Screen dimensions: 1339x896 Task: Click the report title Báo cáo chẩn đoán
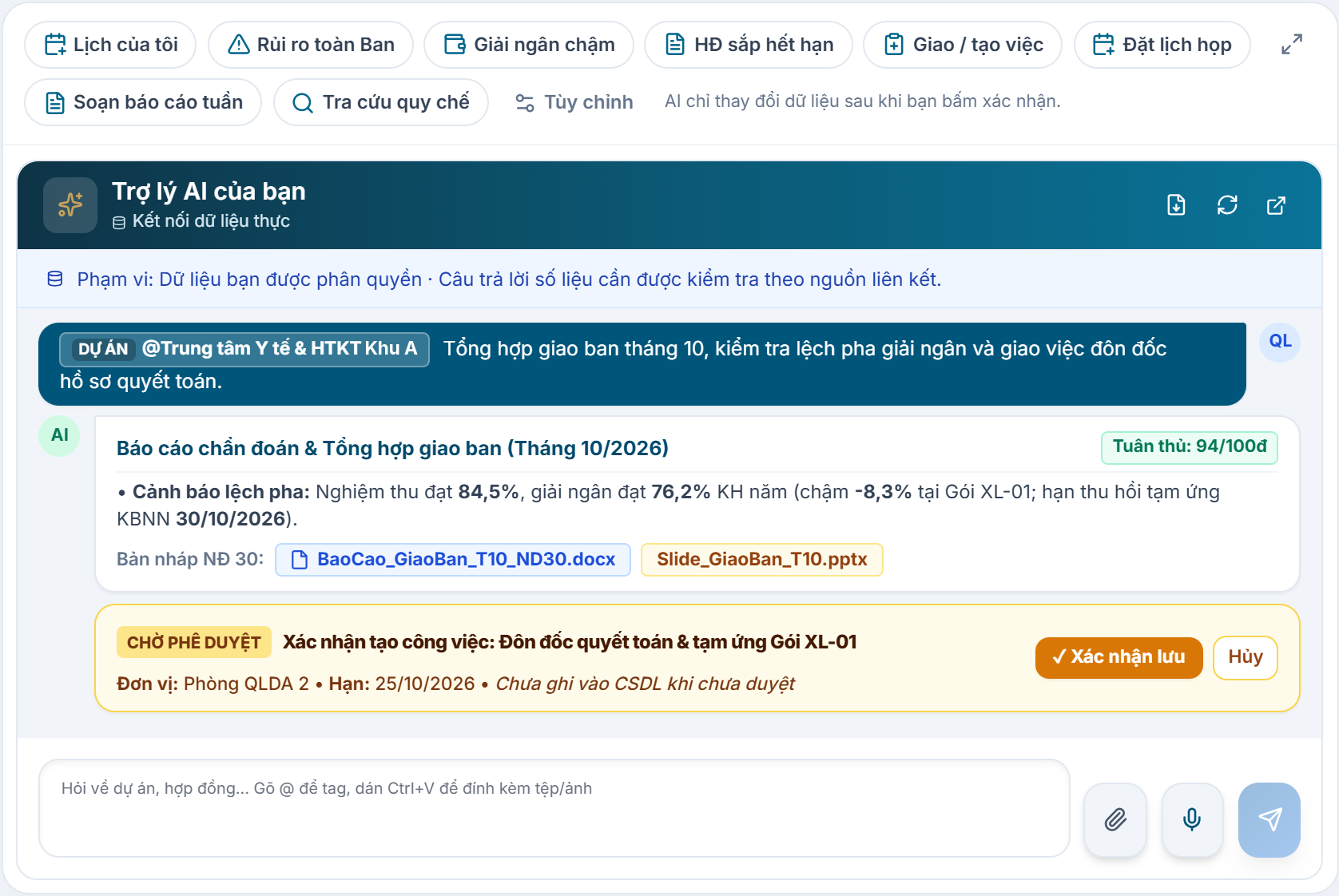(x=392, y=448)
